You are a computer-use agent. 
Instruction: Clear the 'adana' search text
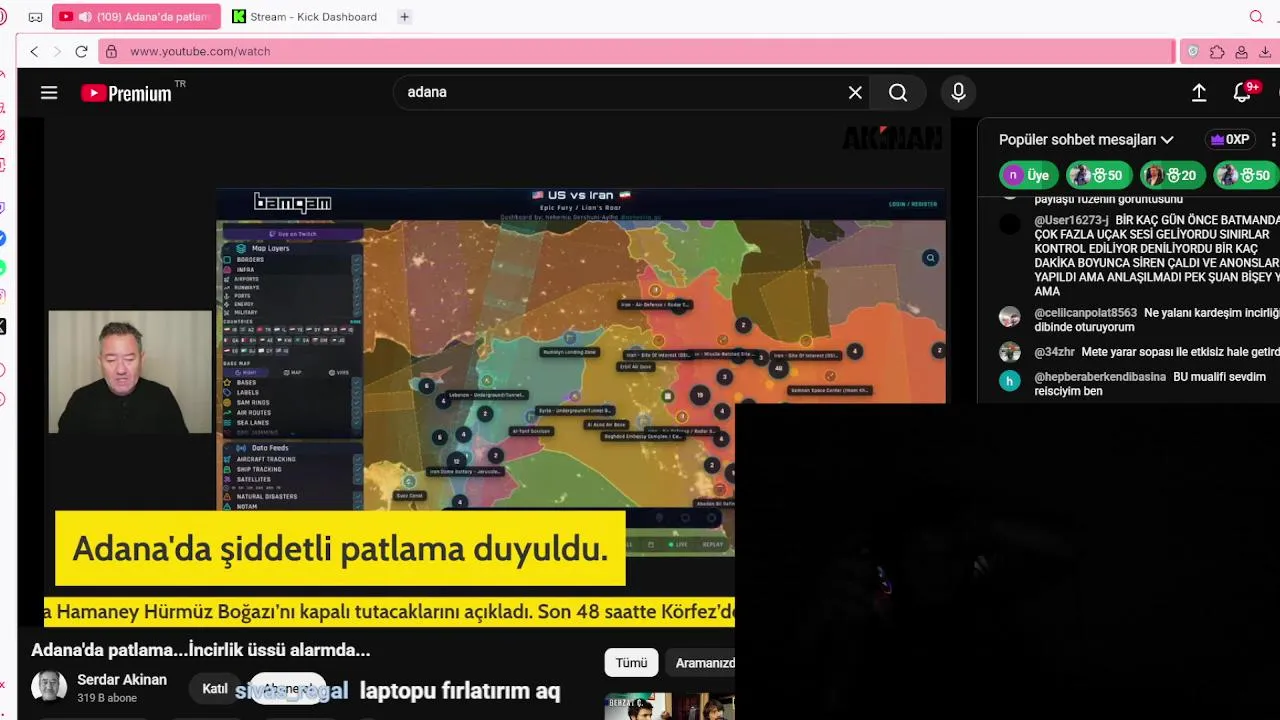click(x=855, y=92)
